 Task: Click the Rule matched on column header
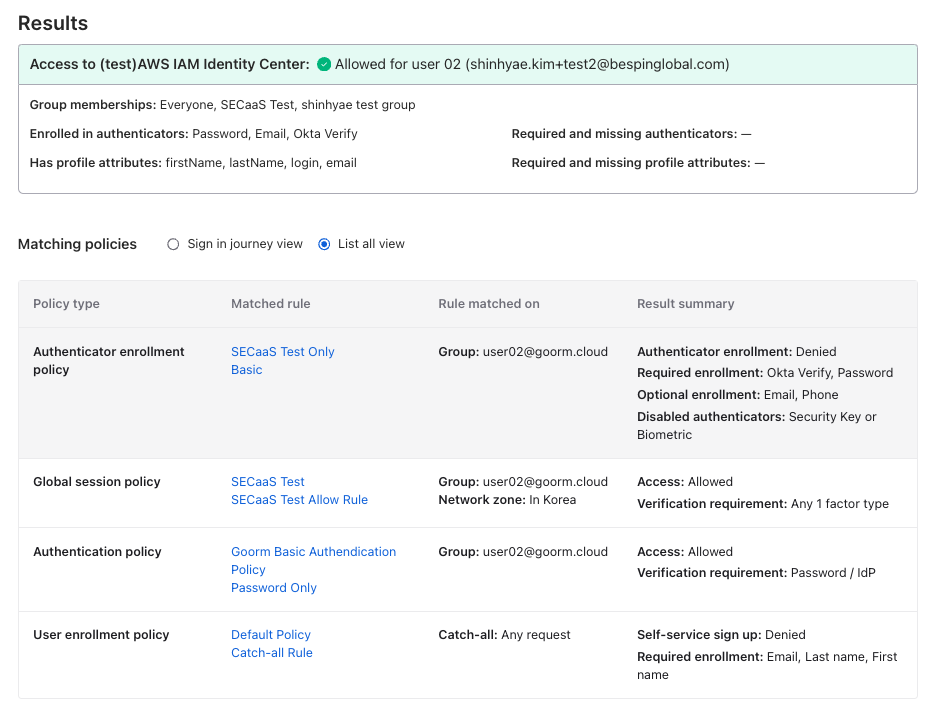488,304
